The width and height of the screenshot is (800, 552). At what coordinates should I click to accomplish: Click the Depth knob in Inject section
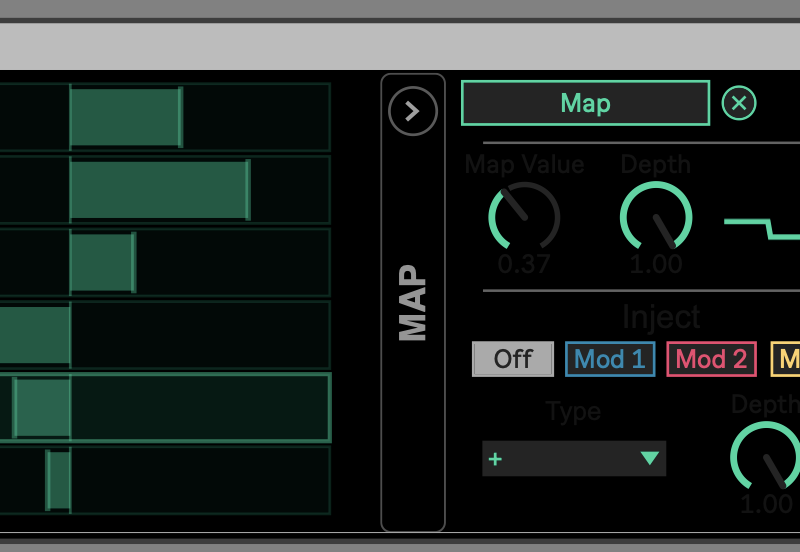point(766,457)
